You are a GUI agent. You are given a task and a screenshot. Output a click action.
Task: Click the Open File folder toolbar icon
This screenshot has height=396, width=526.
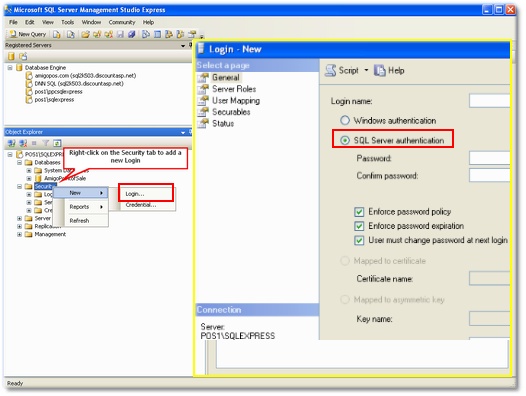coord(86,34)
